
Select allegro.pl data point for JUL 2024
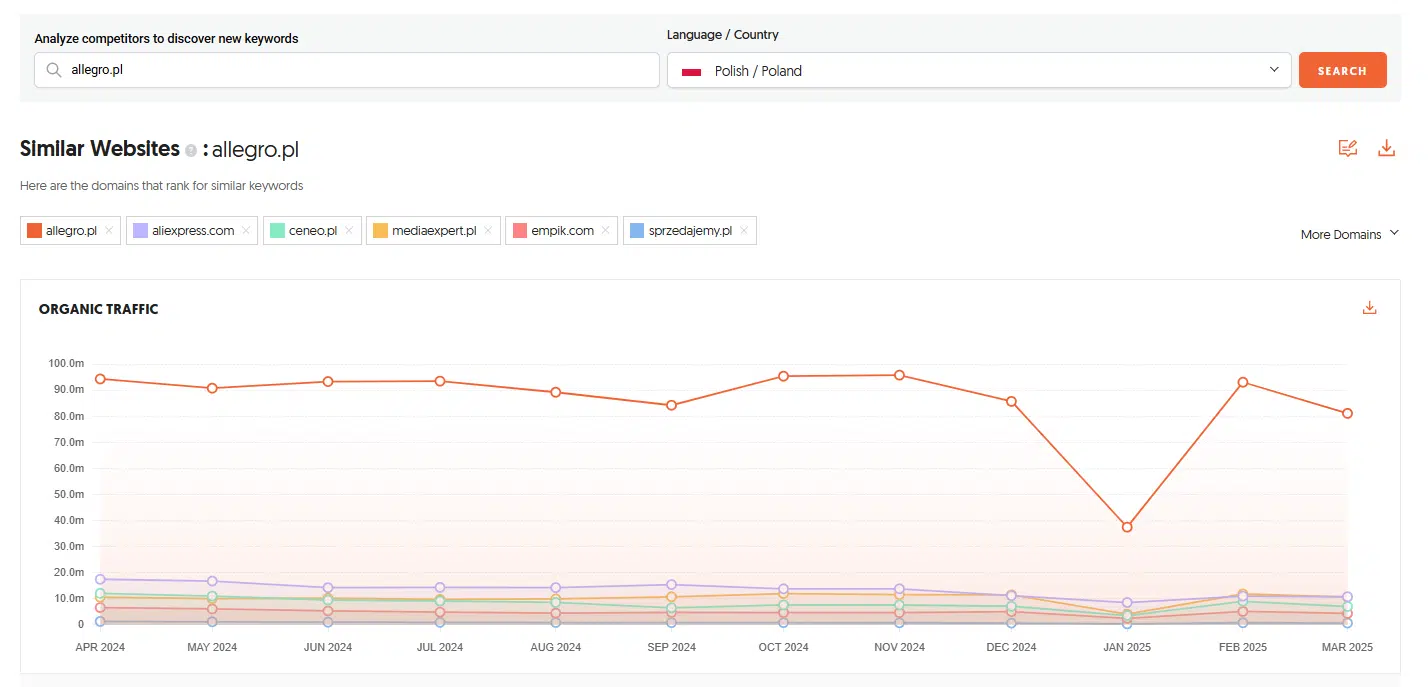[439, 381]
